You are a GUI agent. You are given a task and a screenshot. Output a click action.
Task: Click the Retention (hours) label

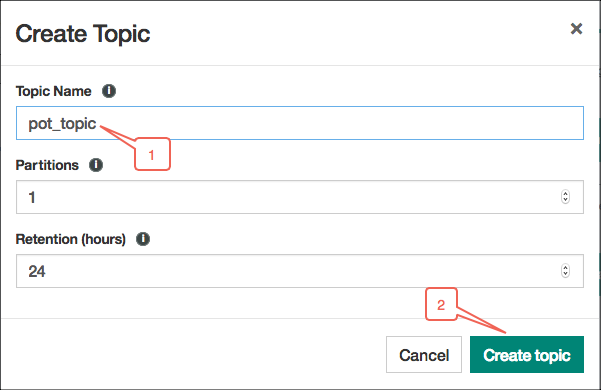point(71,239)
